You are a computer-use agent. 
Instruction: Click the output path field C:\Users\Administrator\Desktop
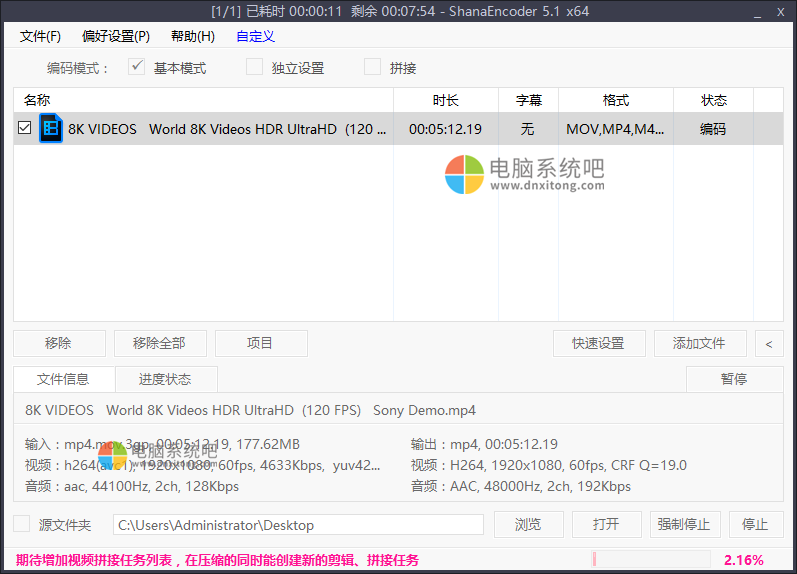tap(298, 525)
